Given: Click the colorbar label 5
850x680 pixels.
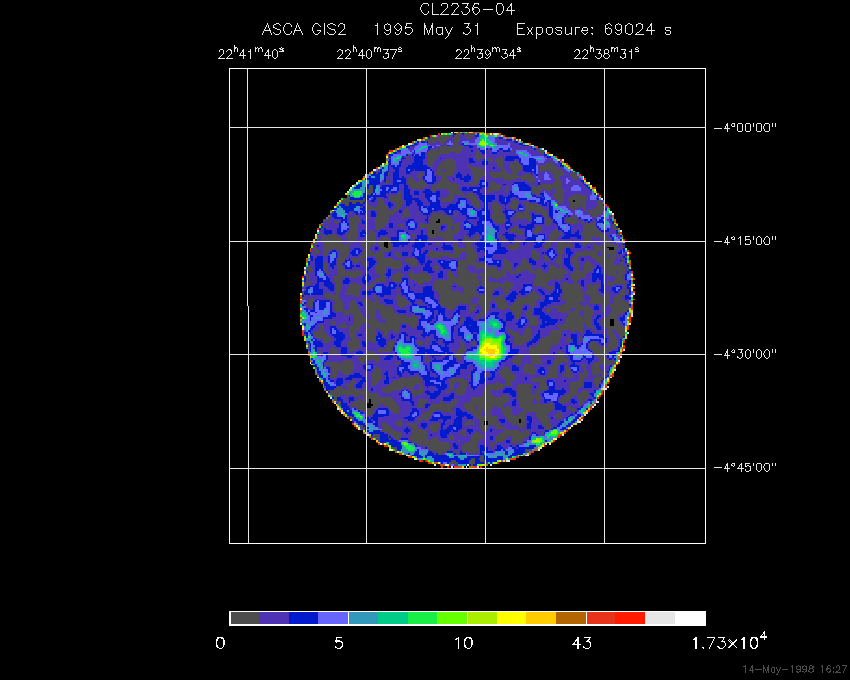Looking at the screenshot, I should tap(340, 643).
